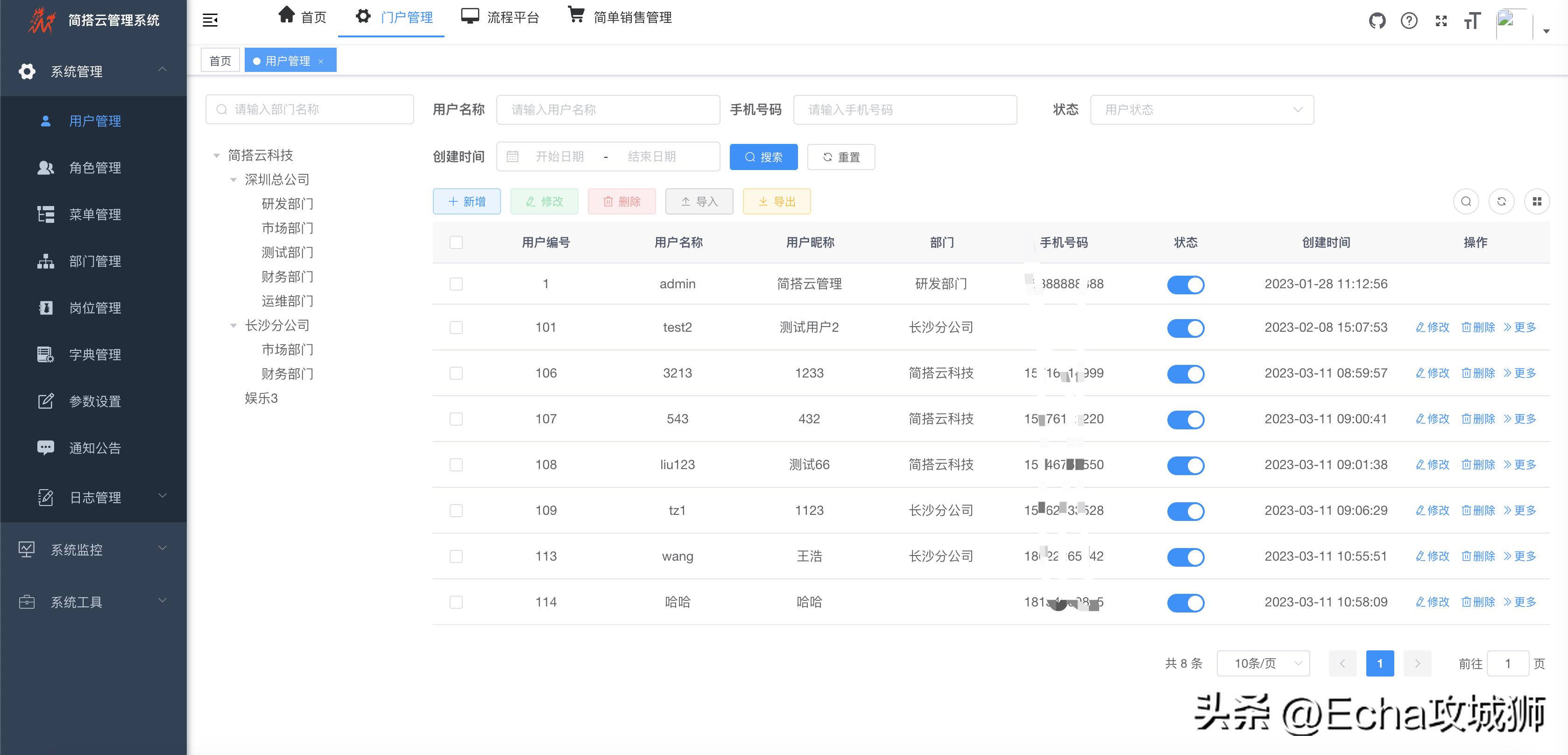The image size is (1568, 755).
Task: Collapse the 长沙分公司 tree node
Action: pyautogui.click(x=233, y=325)
